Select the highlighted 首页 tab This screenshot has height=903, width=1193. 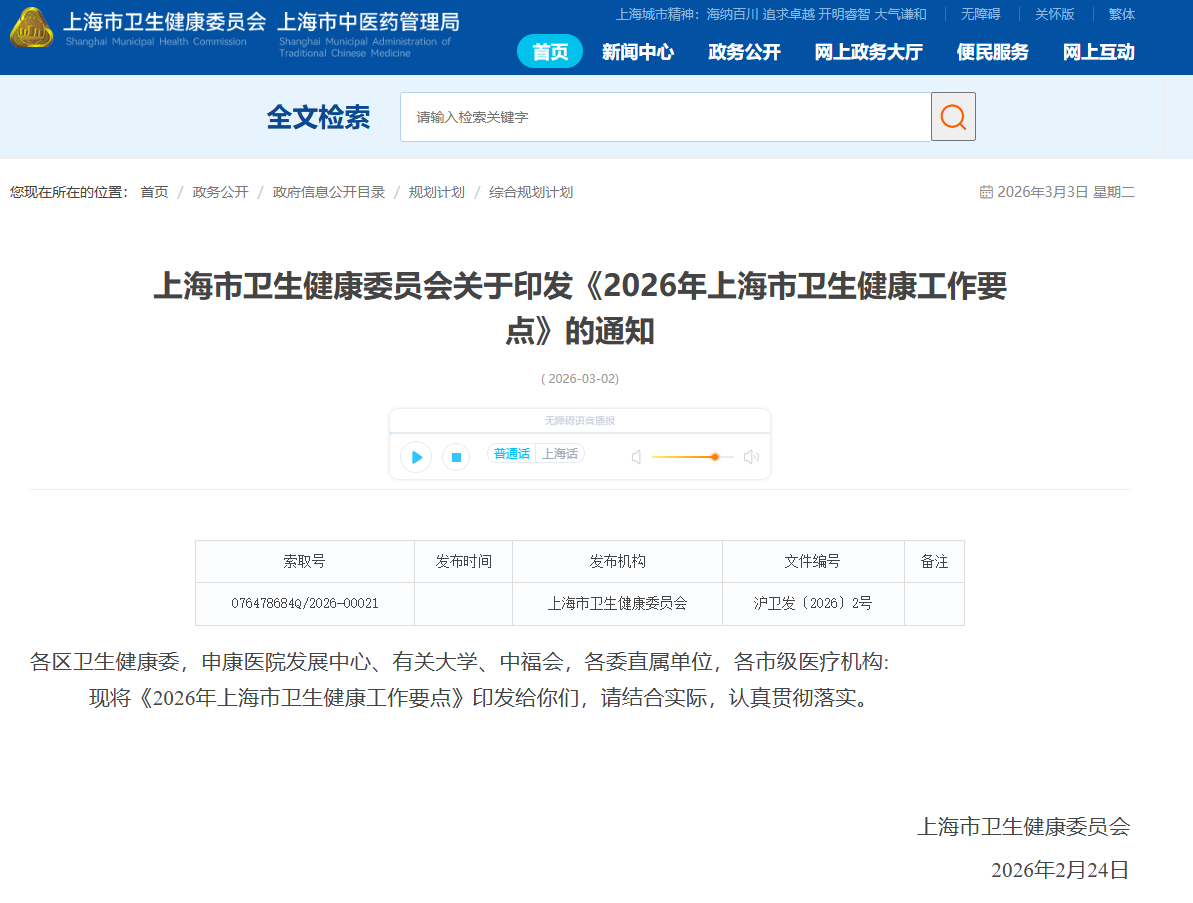pos(549,52)
